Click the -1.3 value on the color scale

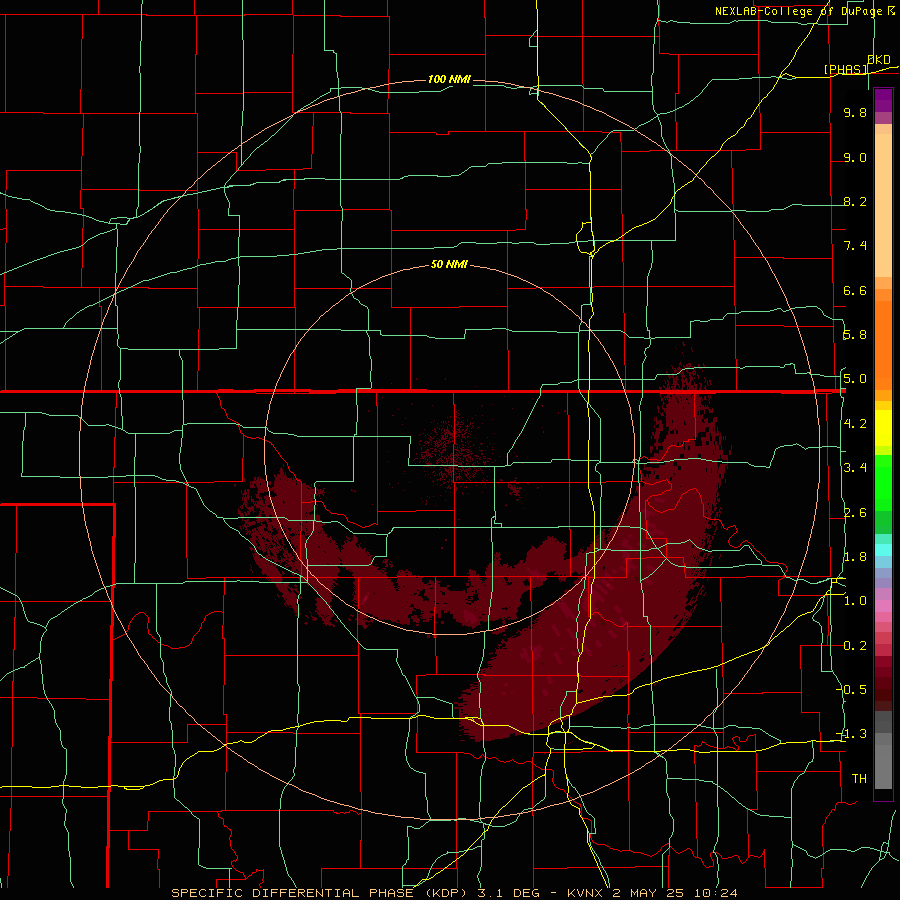853,734
